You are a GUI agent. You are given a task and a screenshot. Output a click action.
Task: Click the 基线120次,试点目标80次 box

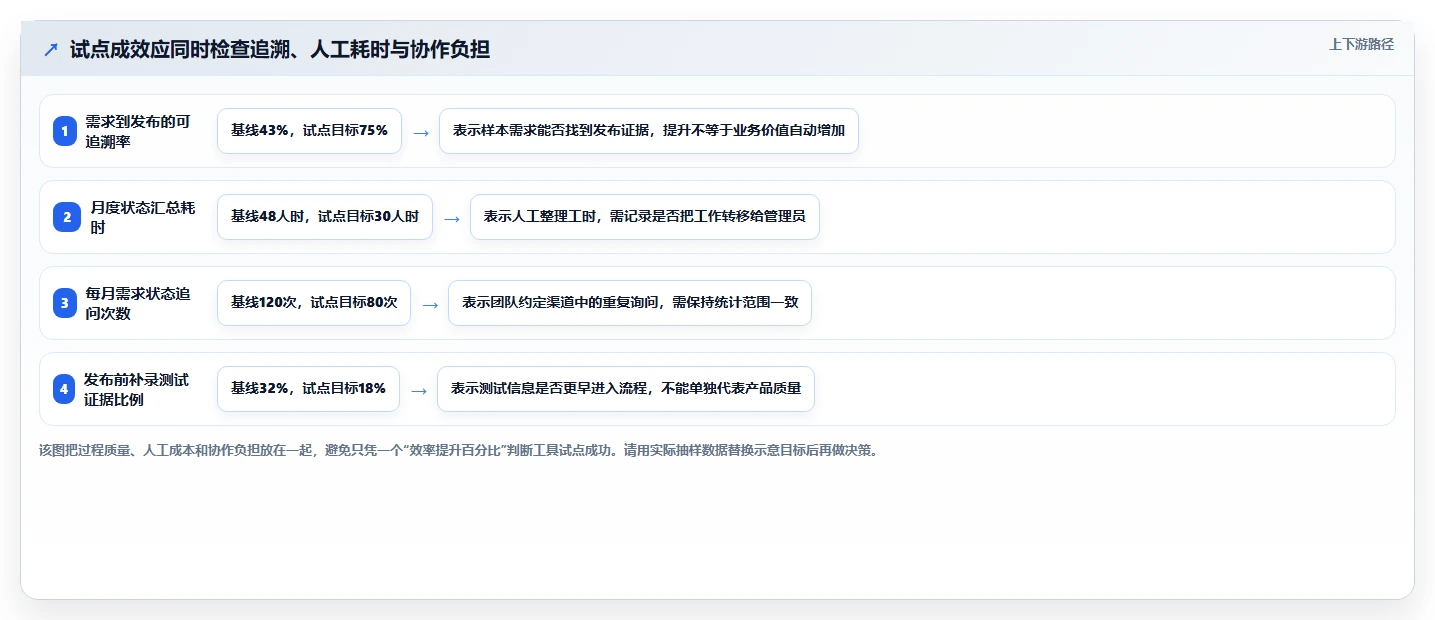point(314,303)
